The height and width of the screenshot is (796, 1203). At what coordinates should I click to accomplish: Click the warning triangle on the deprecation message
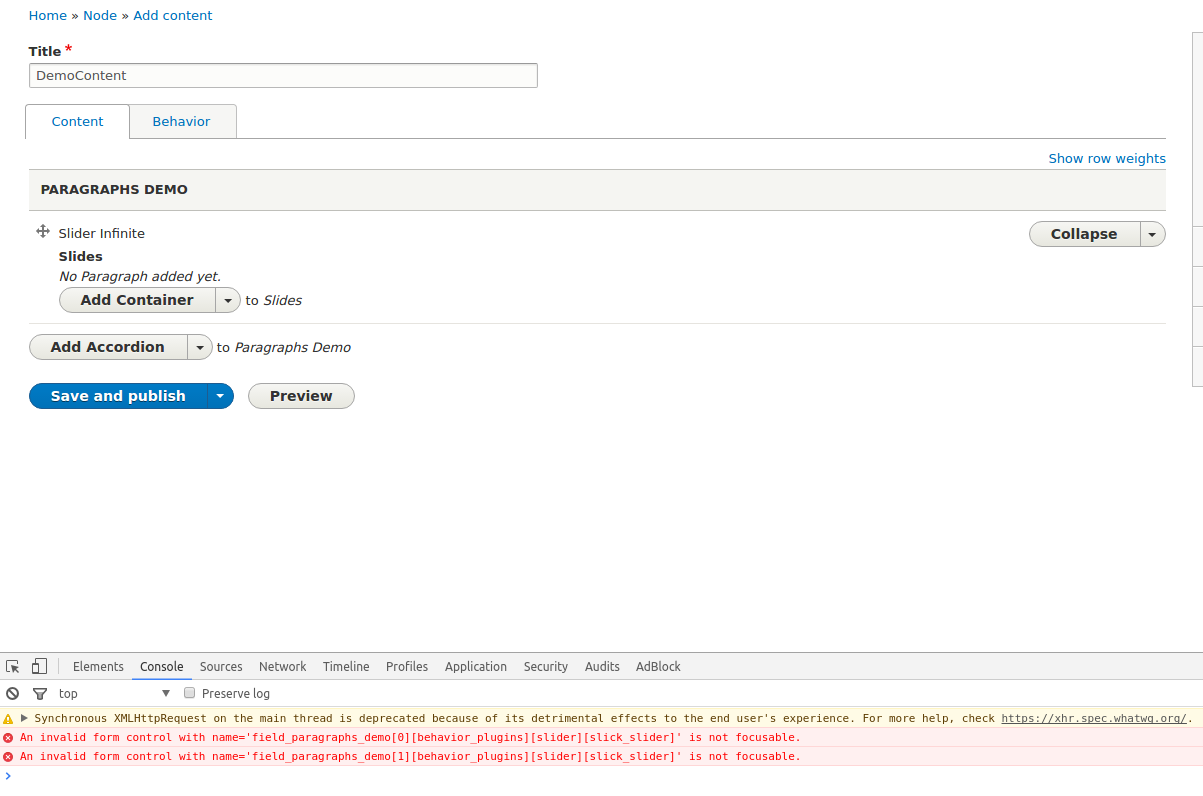tap(9, 718)
